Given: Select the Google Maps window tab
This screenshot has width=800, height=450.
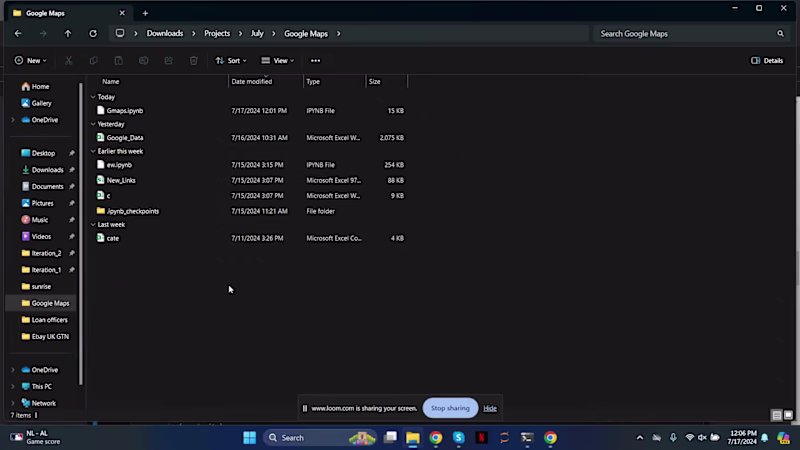Looking at the screenshot, I should (x=67, y=13).
